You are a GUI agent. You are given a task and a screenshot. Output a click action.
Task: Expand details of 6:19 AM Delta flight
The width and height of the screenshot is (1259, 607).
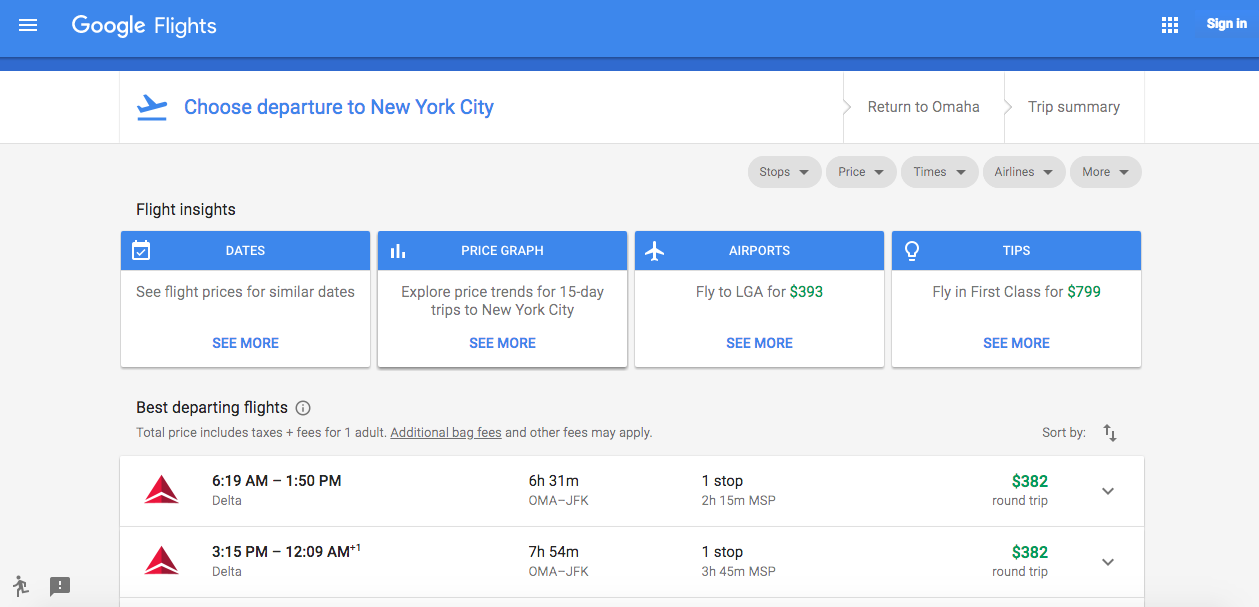[1108, 491]
